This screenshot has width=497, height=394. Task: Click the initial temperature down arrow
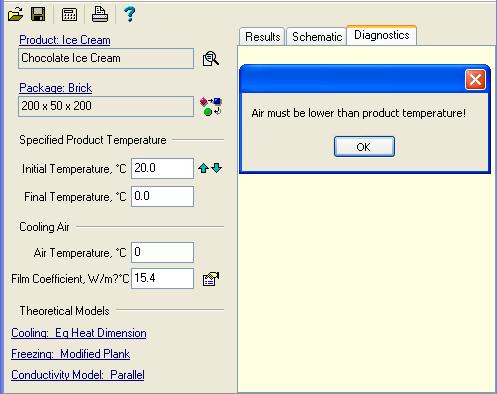coord(217,168)
